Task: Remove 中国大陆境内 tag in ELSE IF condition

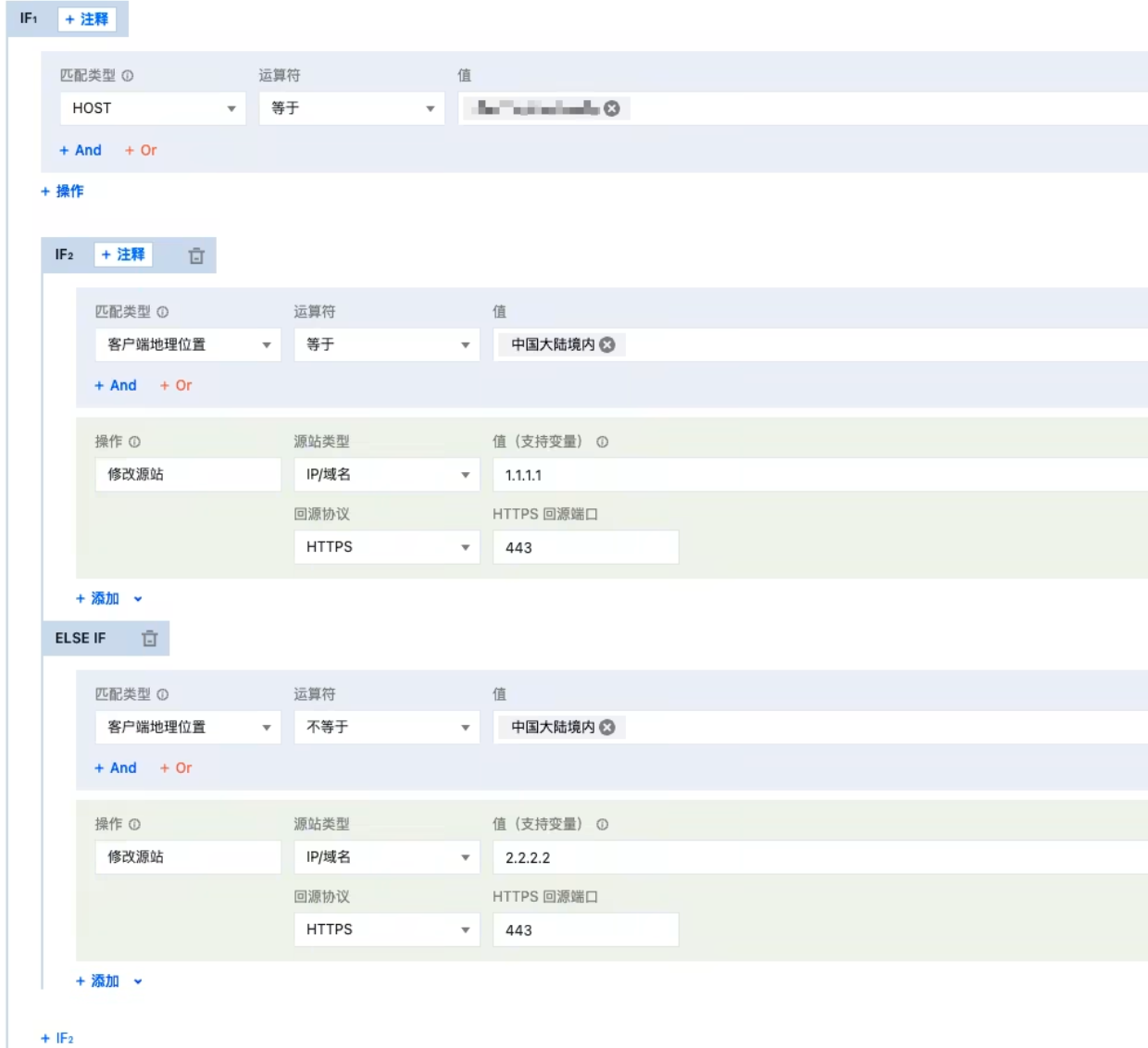Action: tap(607, 727)
